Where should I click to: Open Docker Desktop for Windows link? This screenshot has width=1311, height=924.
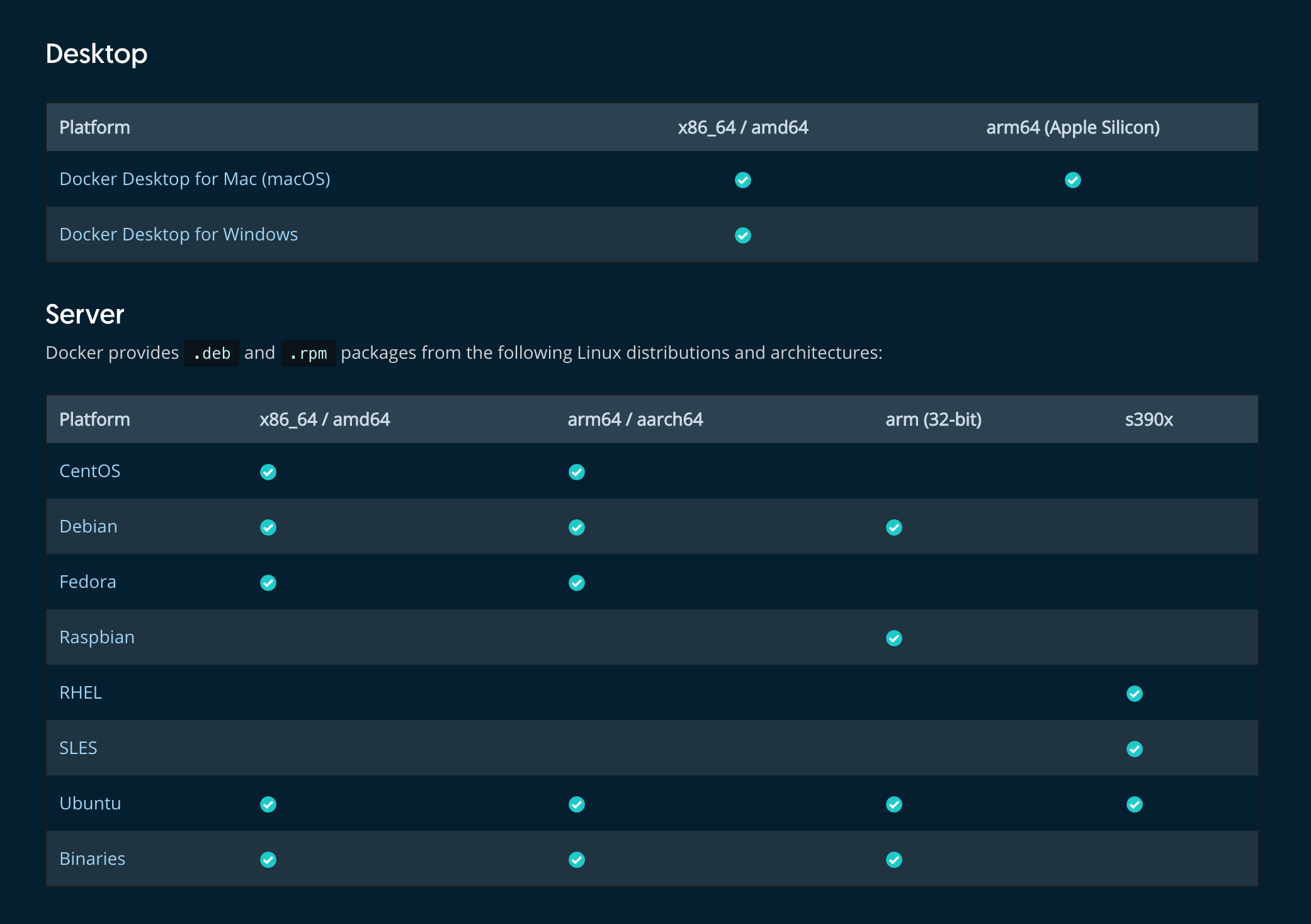tap(178, 234)
